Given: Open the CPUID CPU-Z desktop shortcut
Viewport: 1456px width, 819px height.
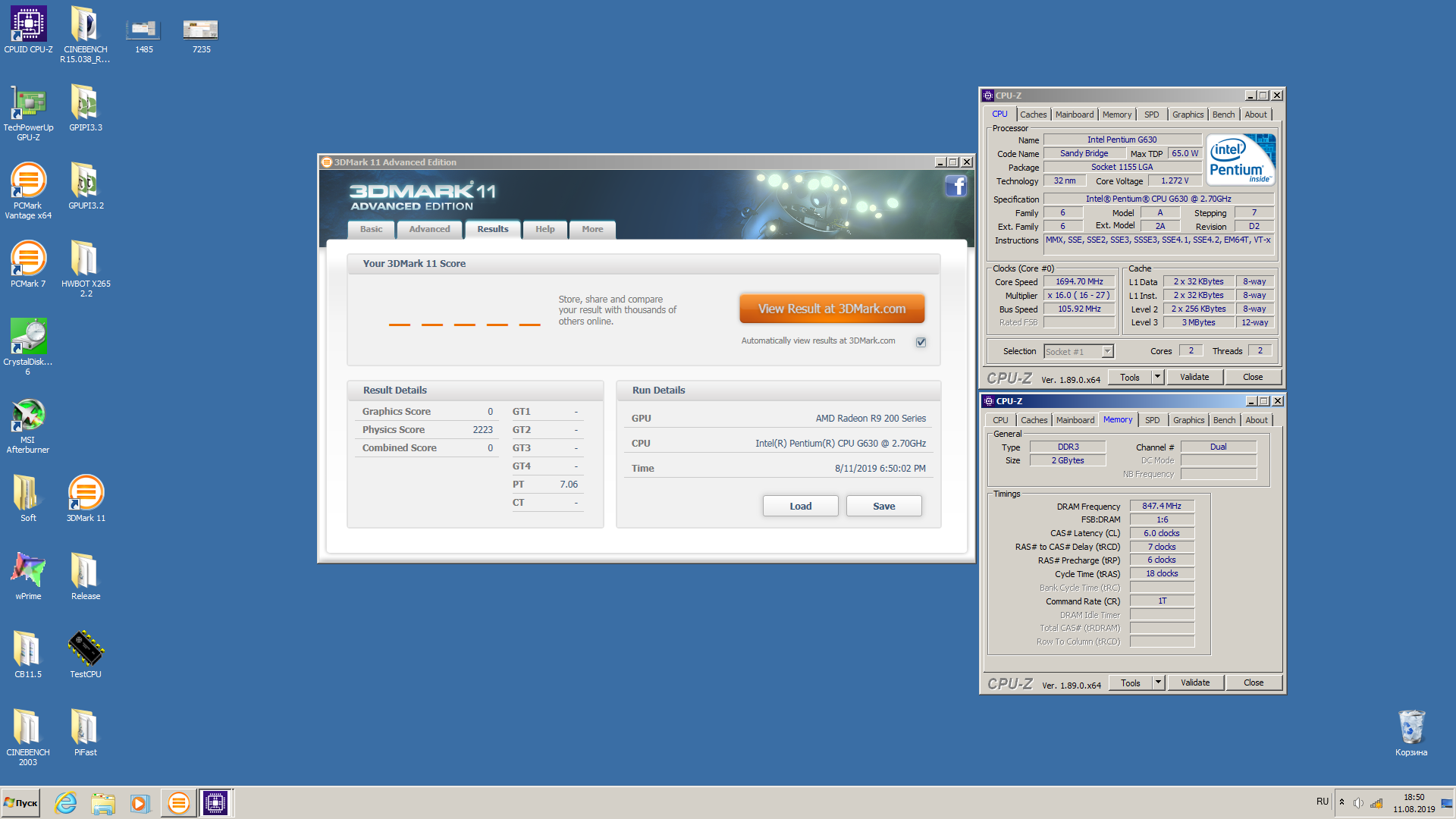Looking at the screenshot, I should click(x=28, y=30).
